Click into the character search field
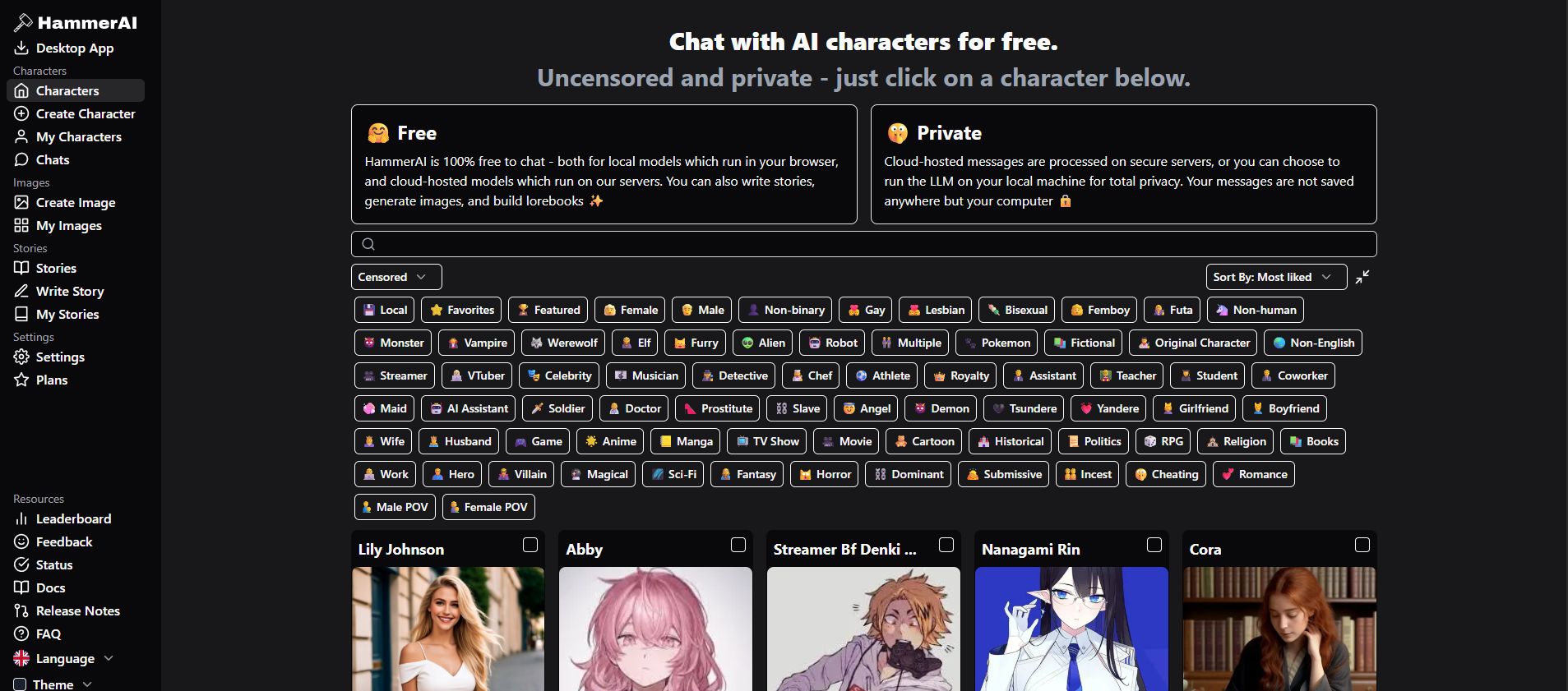This screenshot has width=1568, height=691. tap(863, 244)
